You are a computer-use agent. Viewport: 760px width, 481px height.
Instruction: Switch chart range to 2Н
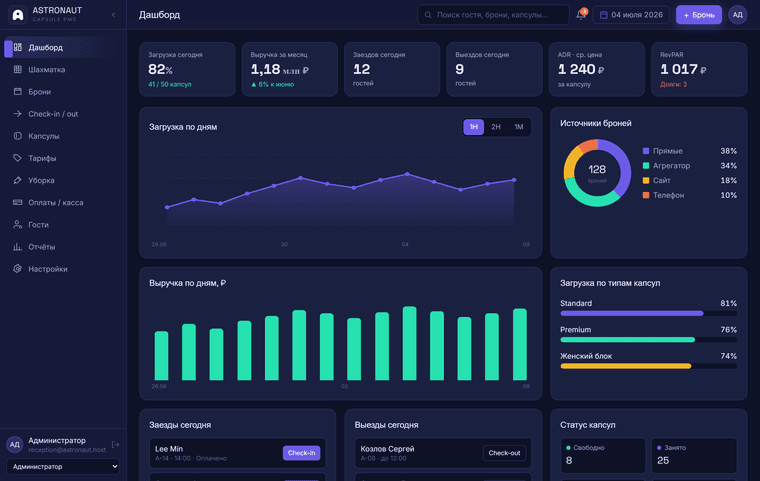(496, 127)
